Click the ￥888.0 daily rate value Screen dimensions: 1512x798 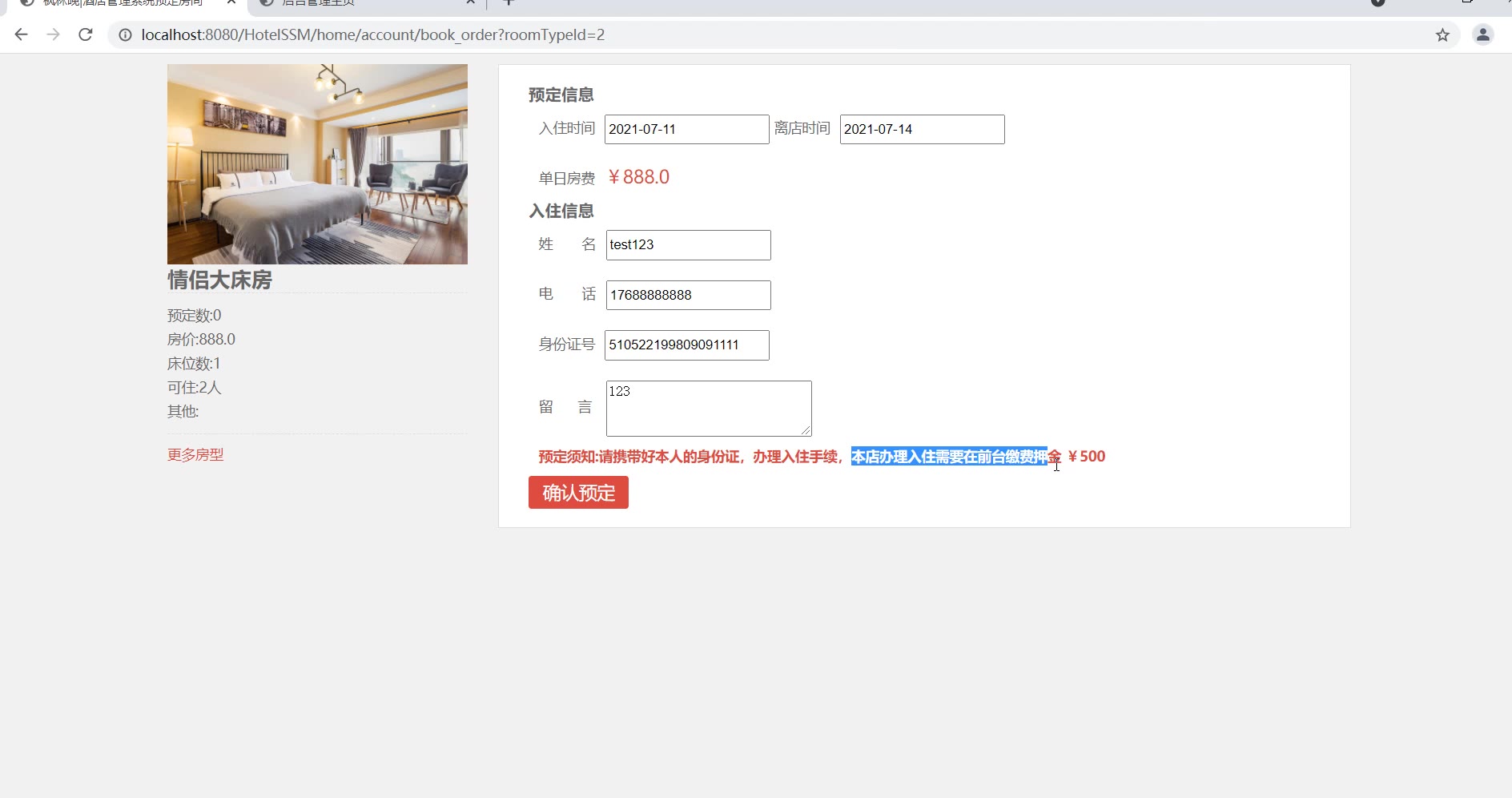click(638, 177)
